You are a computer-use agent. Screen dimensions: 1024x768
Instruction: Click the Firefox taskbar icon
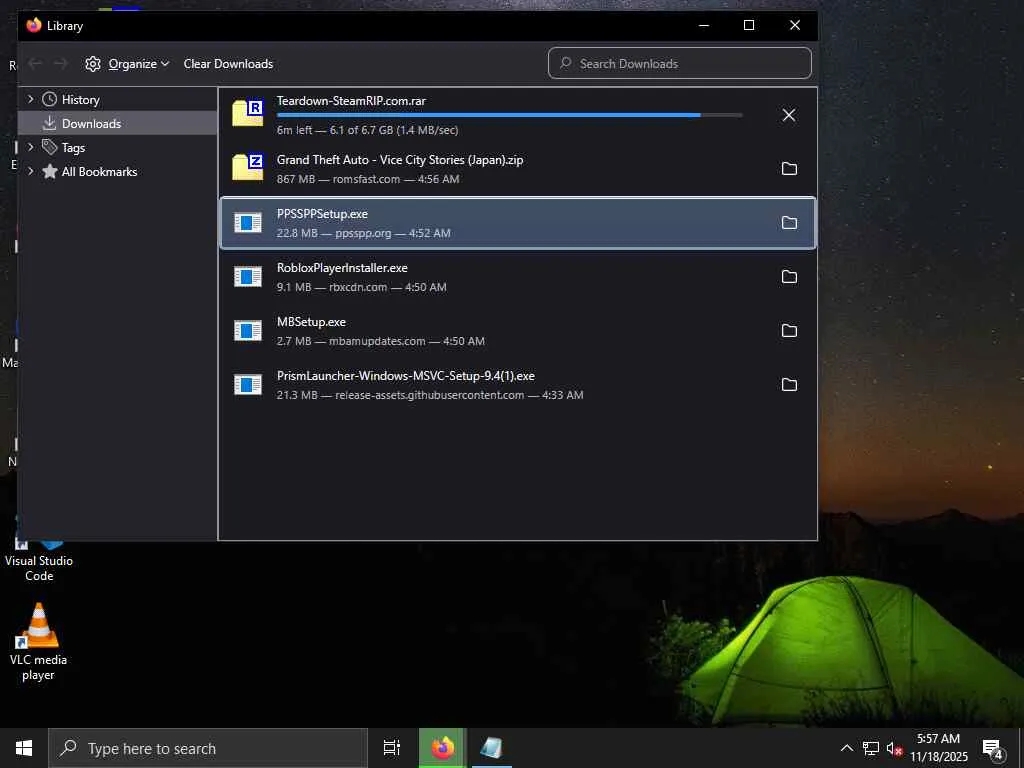pos(442,748)
